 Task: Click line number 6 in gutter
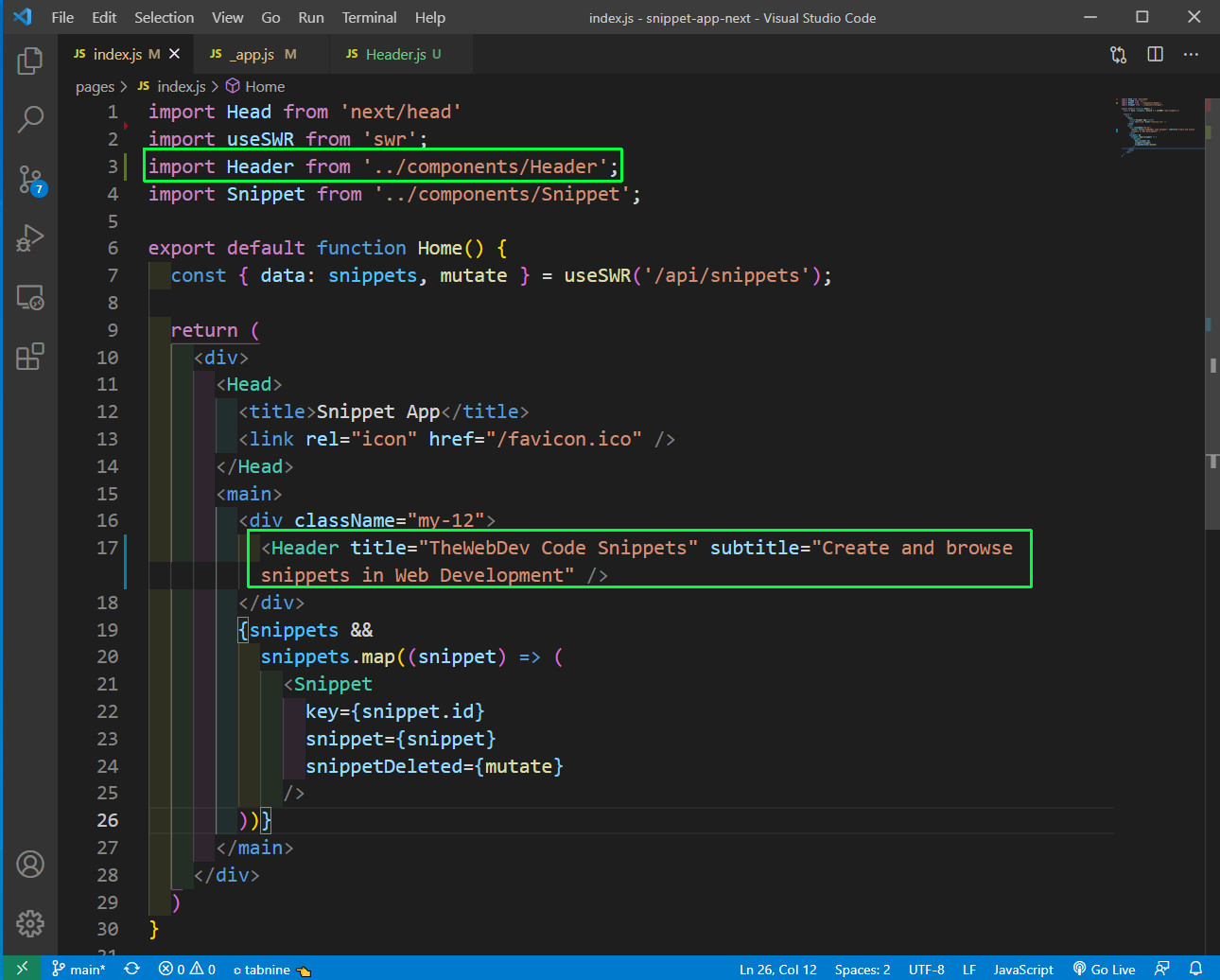pos(113,248)
